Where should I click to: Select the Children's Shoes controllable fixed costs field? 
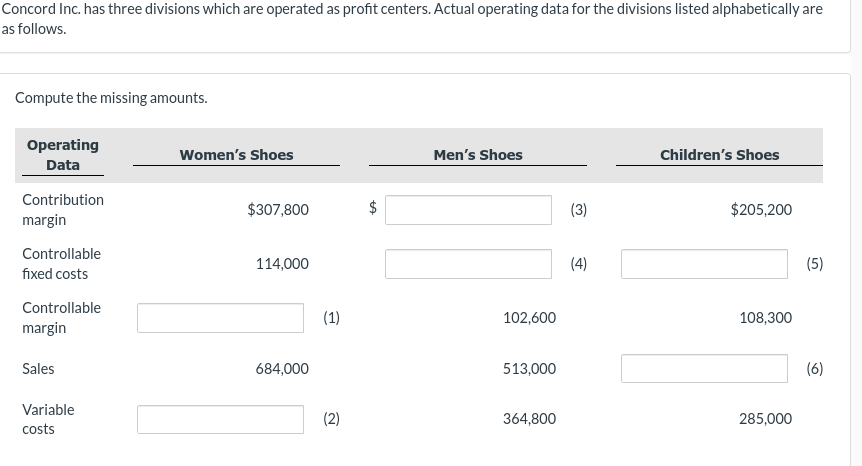[704, 264]
